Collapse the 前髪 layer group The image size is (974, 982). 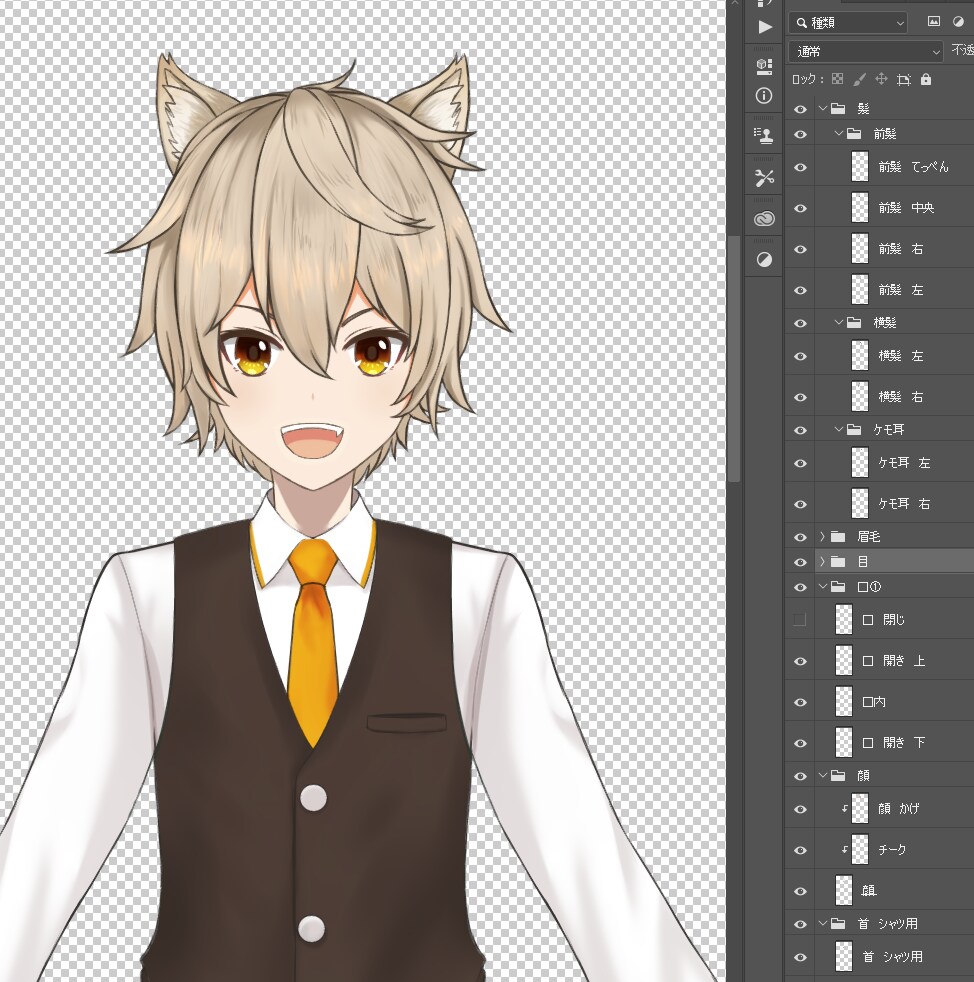839,133
